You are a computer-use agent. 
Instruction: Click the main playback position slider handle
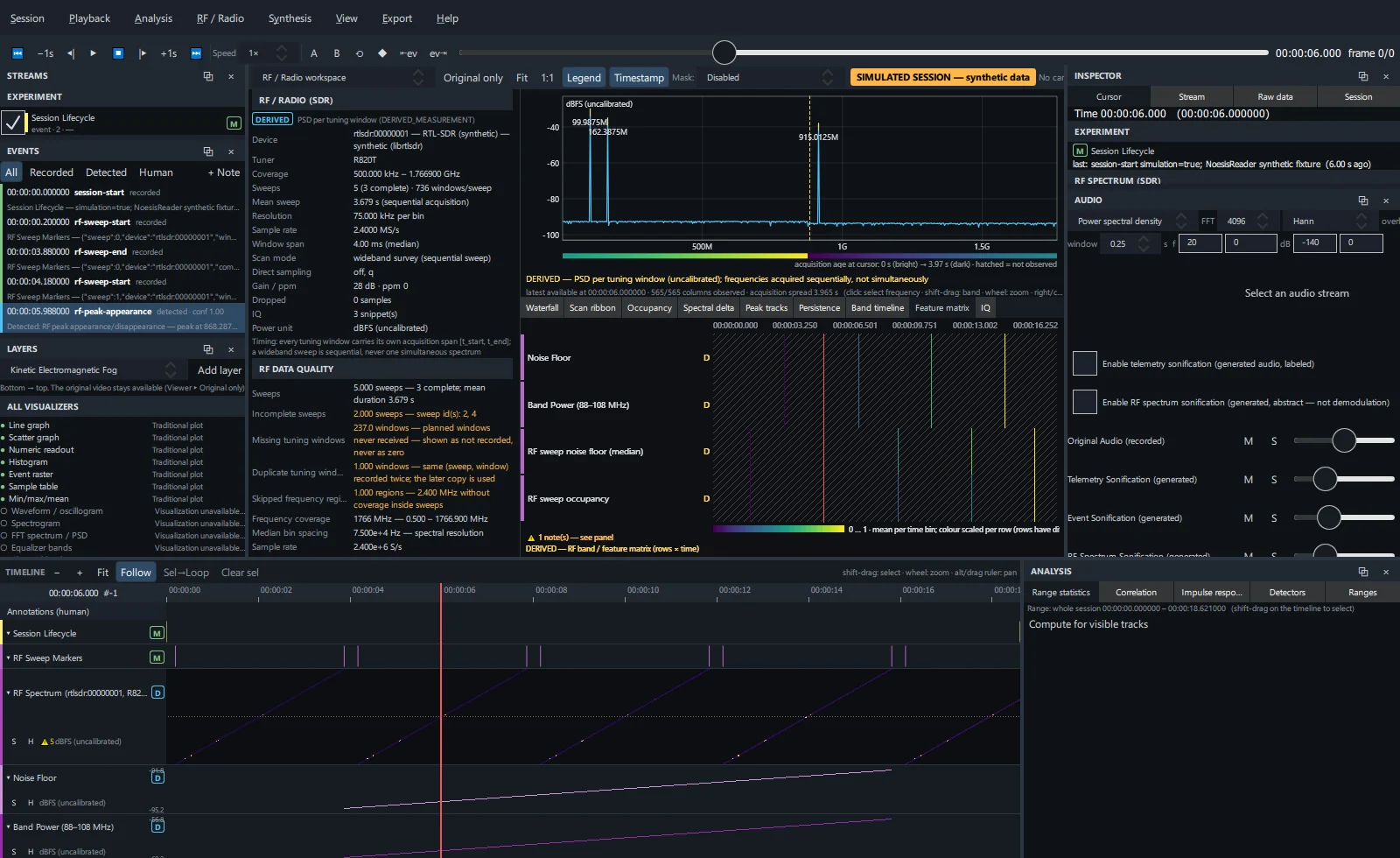(724, 53)
